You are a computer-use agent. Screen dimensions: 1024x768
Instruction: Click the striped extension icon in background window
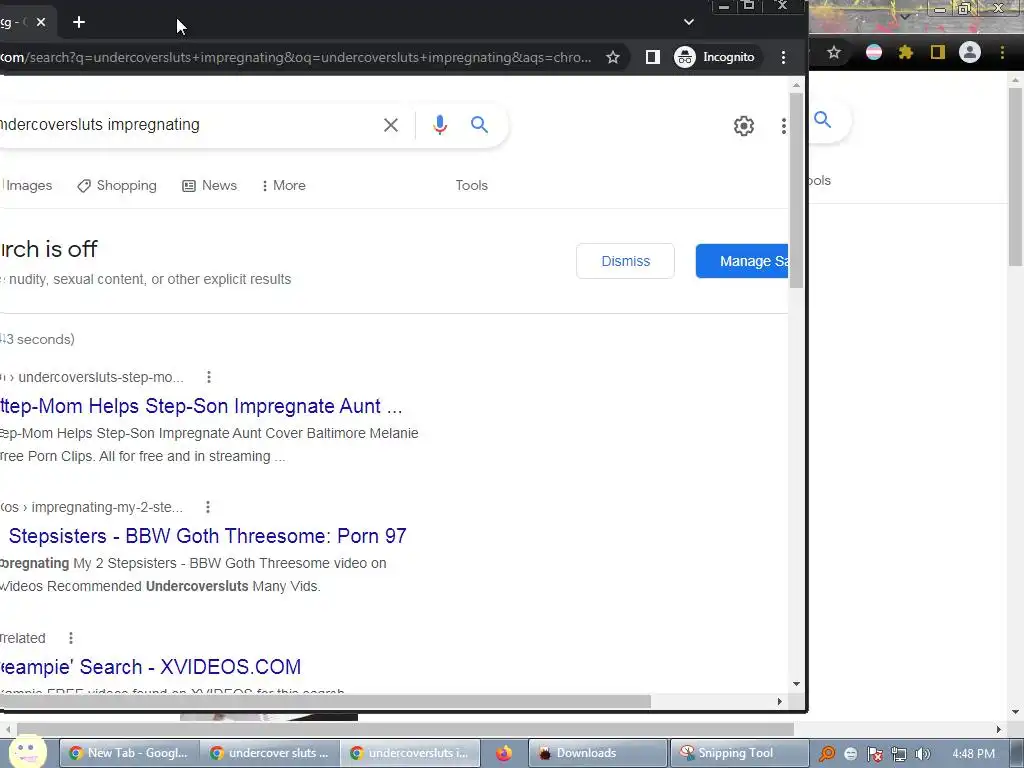tap(874, 53)
